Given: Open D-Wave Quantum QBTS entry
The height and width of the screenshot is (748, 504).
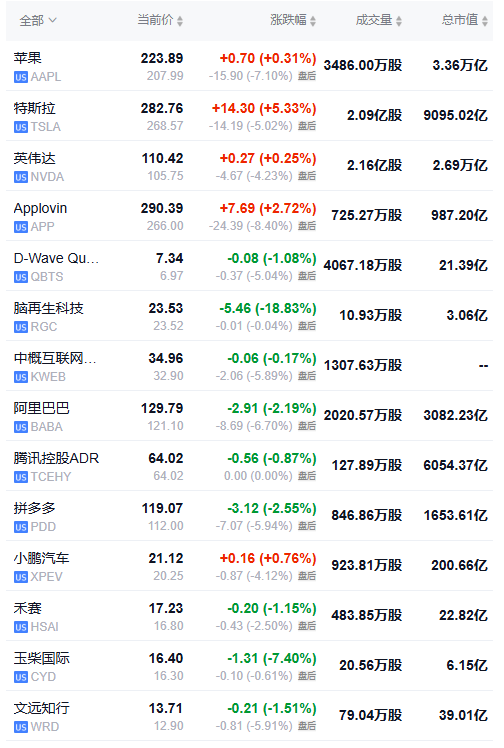Looking at the screenshot, I should pyautogui.click(x=249, y=266).
